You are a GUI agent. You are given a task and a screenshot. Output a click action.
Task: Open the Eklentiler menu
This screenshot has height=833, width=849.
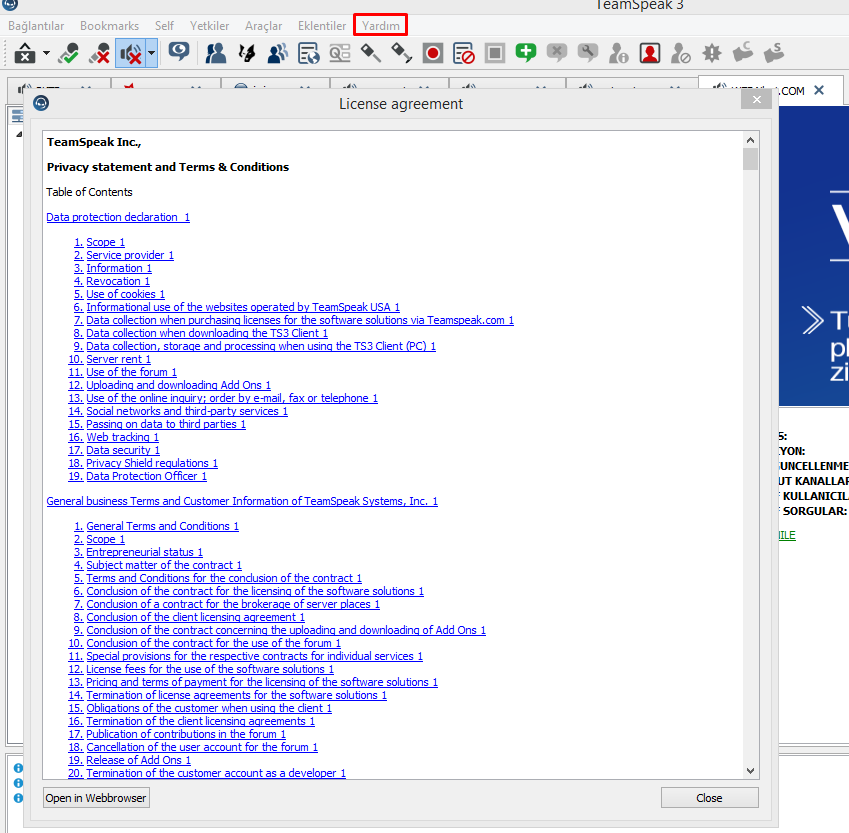point(322,25)
